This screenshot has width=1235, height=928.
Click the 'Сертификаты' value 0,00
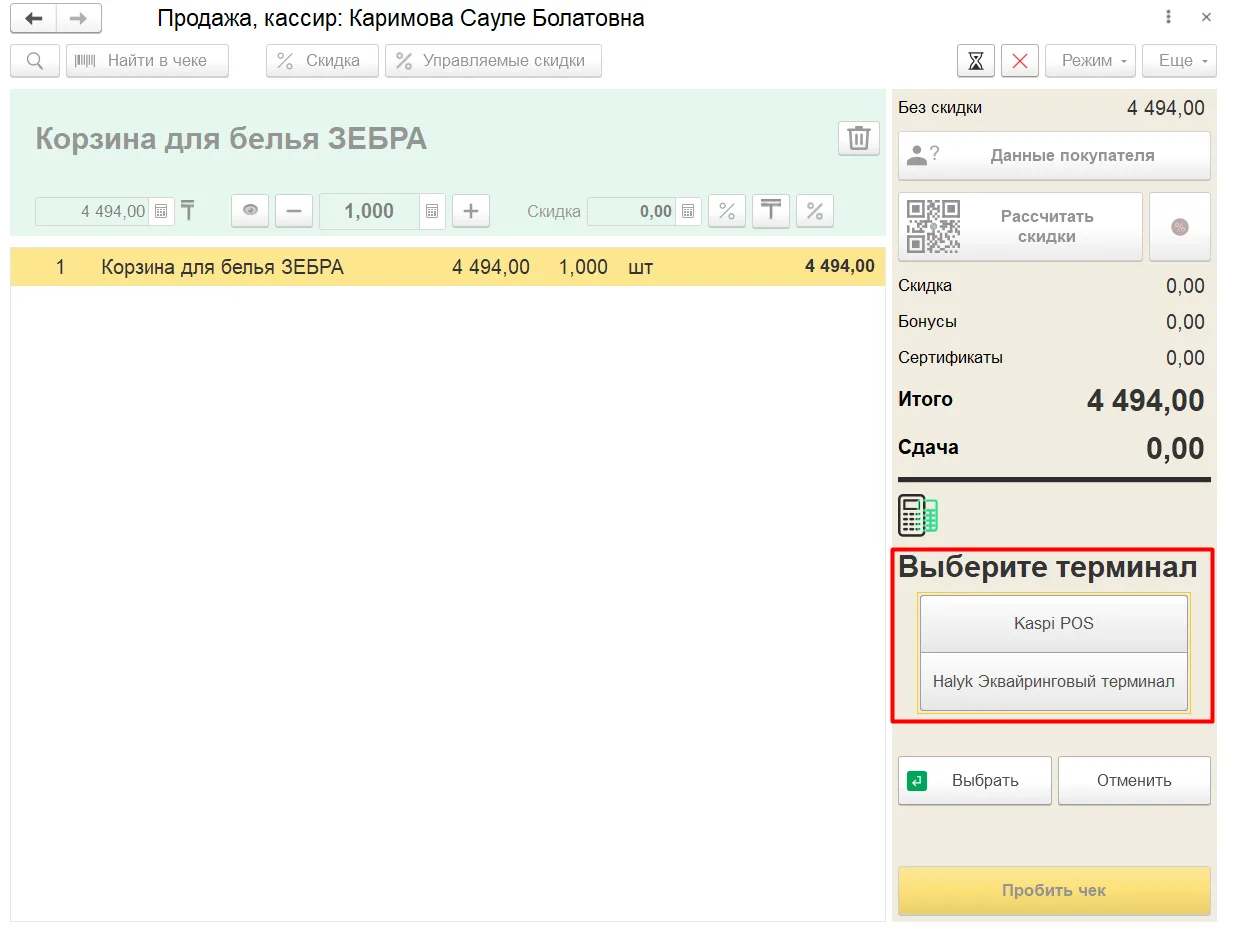(x=1186, y=358)
